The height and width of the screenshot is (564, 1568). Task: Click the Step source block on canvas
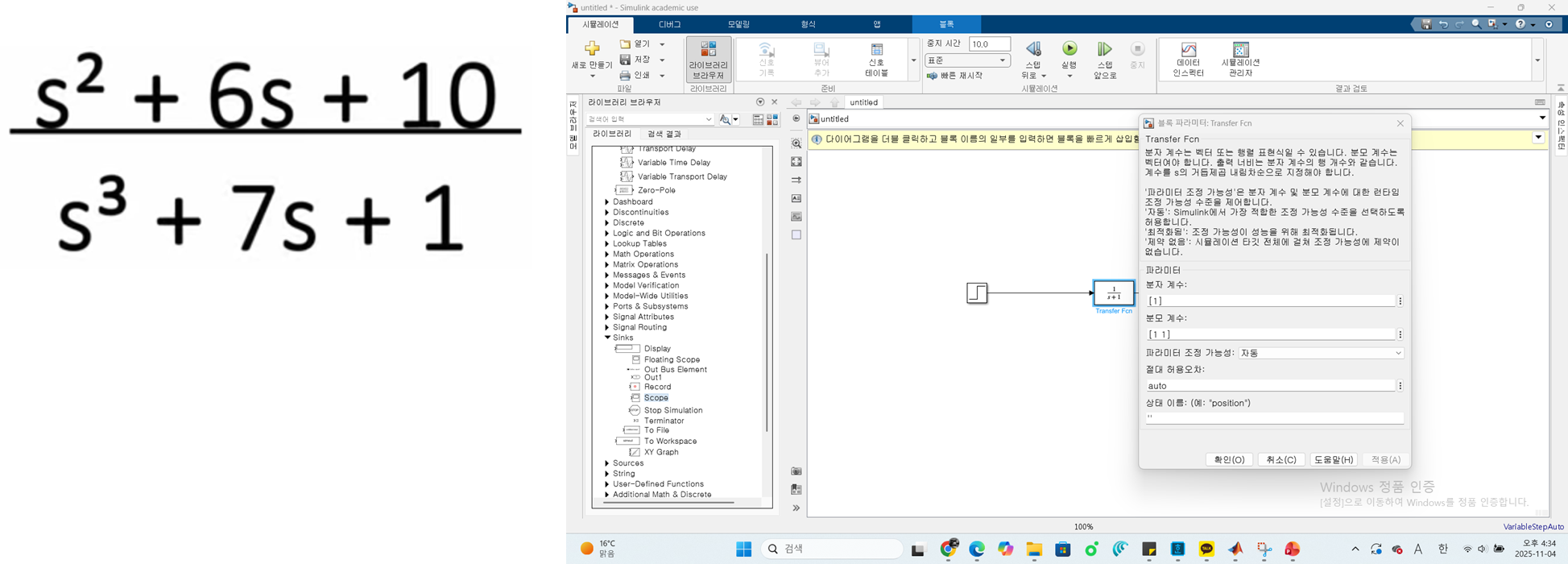(x=977, y=292)
